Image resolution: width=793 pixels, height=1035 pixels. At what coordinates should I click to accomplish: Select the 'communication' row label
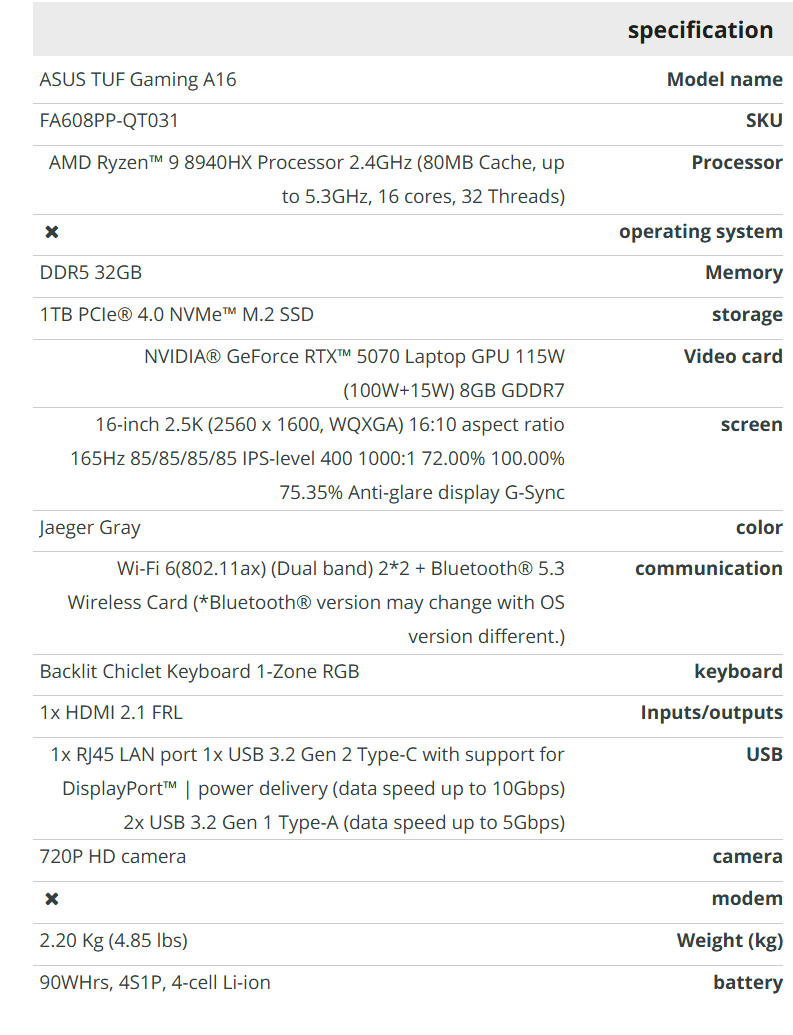(x=708, y=569)
